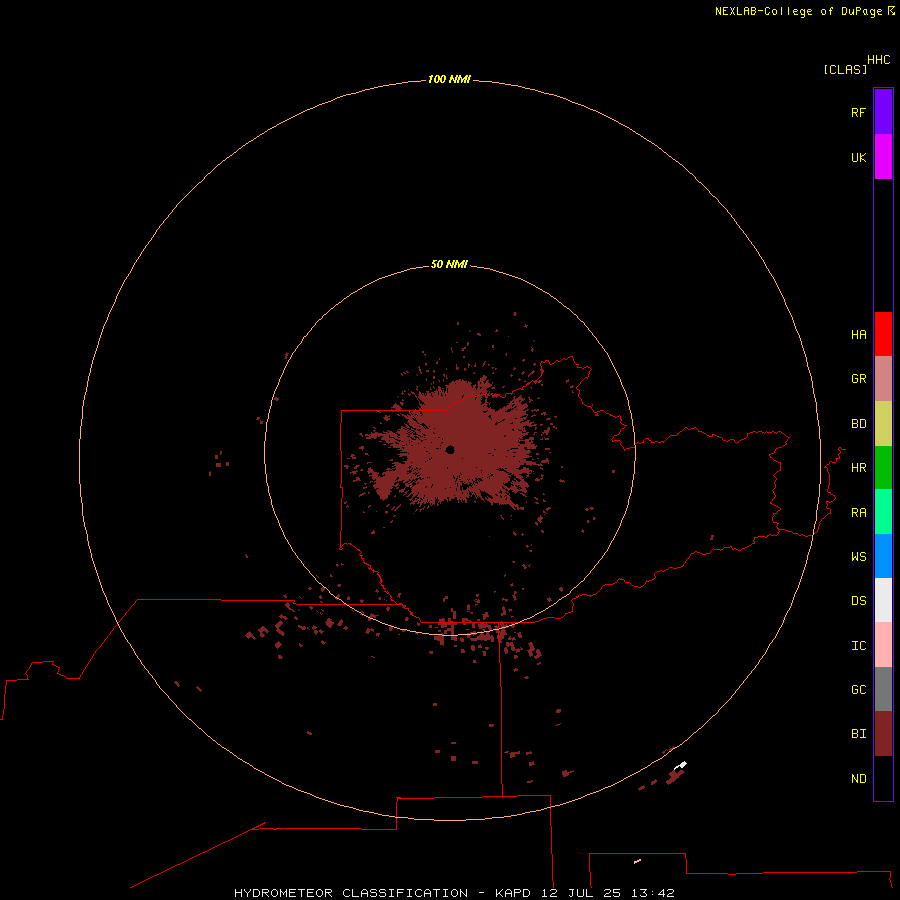
Task: Click the HYDROMETEOR CLASSIFICATION title text
Action: click(x=351, y=893)
